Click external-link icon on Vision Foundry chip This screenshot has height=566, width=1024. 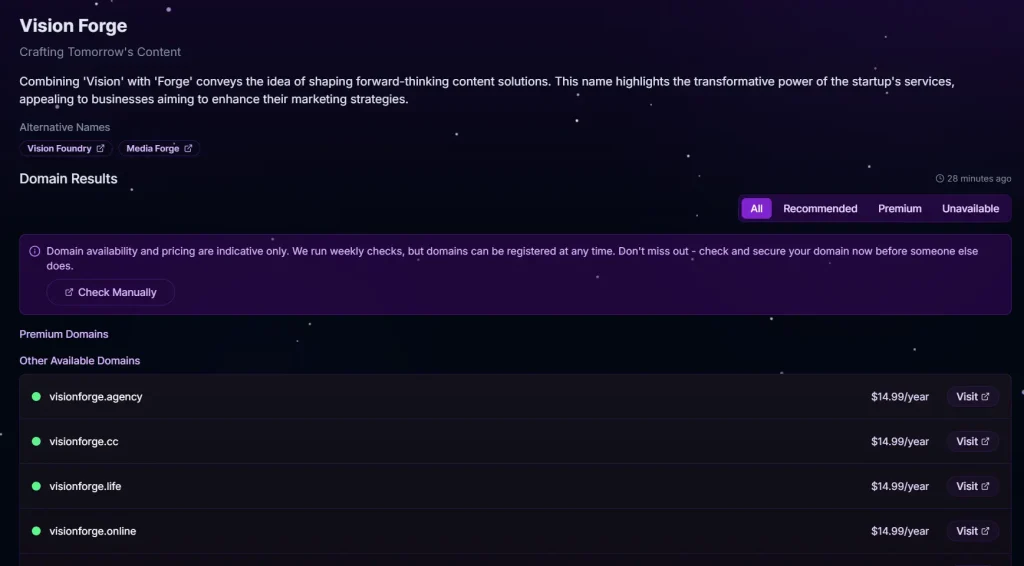click(100, 149)
